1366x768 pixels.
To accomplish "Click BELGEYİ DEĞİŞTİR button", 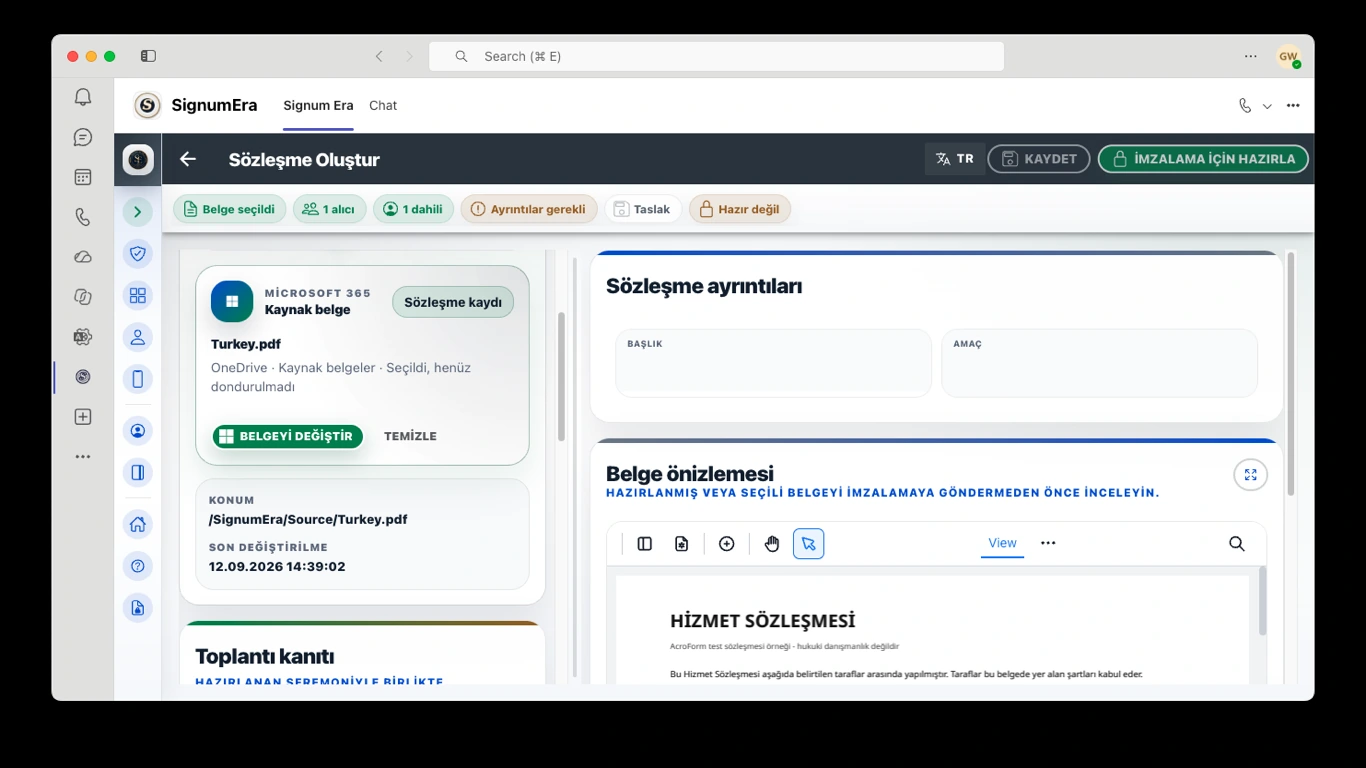I will (287, 436).
